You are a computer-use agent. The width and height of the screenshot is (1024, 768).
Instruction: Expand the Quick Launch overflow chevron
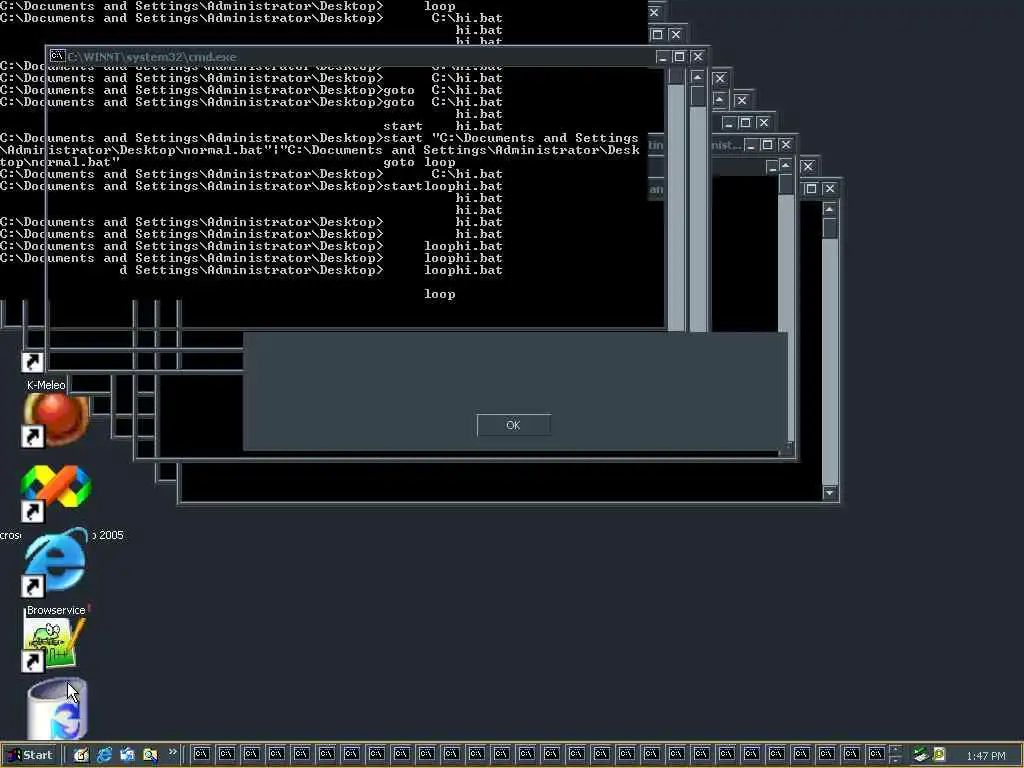coord(172,752)
